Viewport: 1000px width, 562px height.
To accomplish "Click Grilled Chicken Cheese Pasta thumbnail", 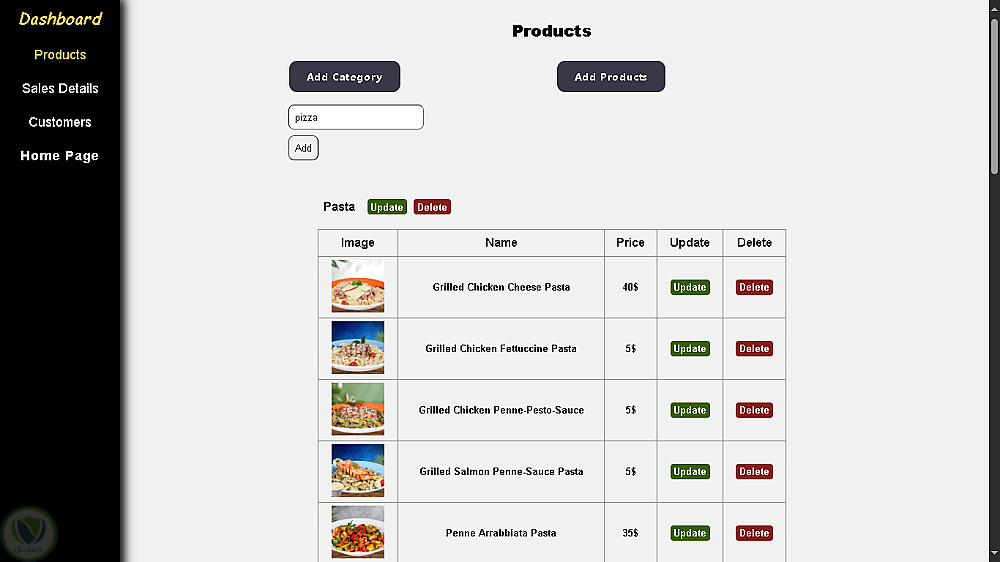I will [358, 287].
